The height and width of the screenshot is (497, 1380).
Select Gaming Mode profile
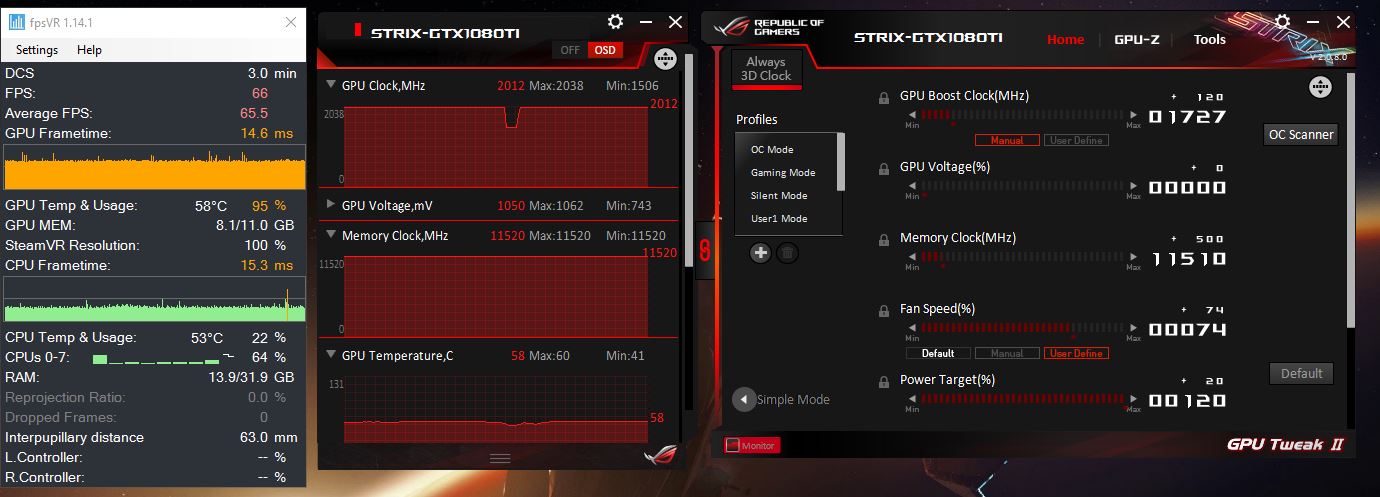coord(783,173)
